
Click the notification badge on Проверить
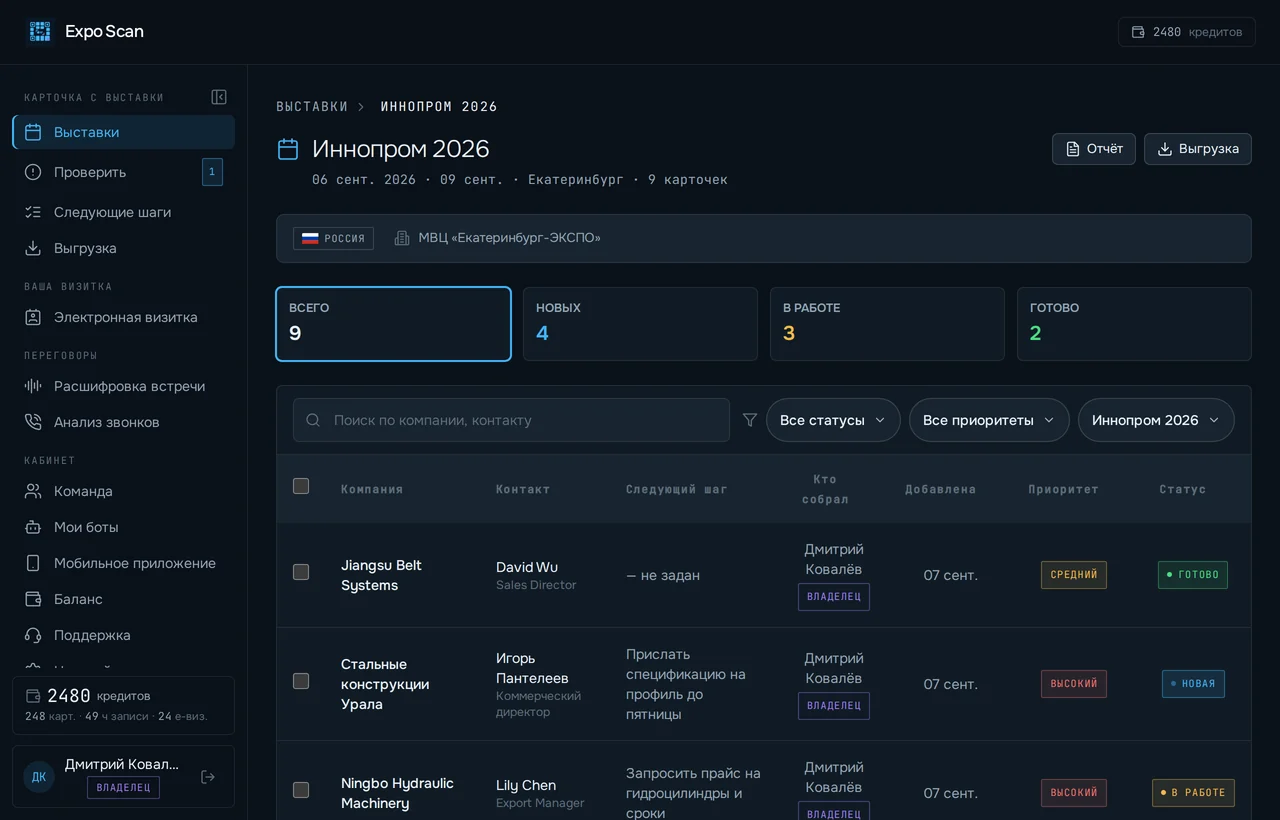tap(212, 172)
